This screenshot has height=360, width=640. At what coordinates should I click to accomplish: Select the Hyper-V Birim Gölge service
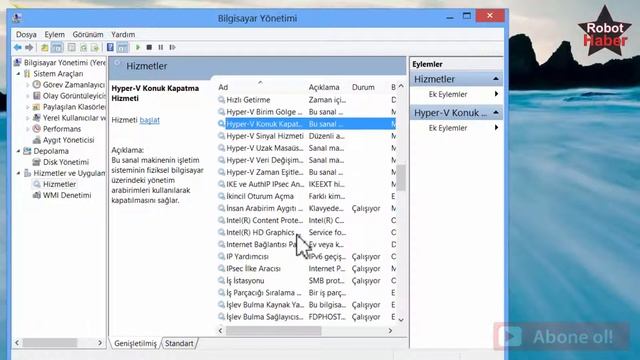coord(306,112)
